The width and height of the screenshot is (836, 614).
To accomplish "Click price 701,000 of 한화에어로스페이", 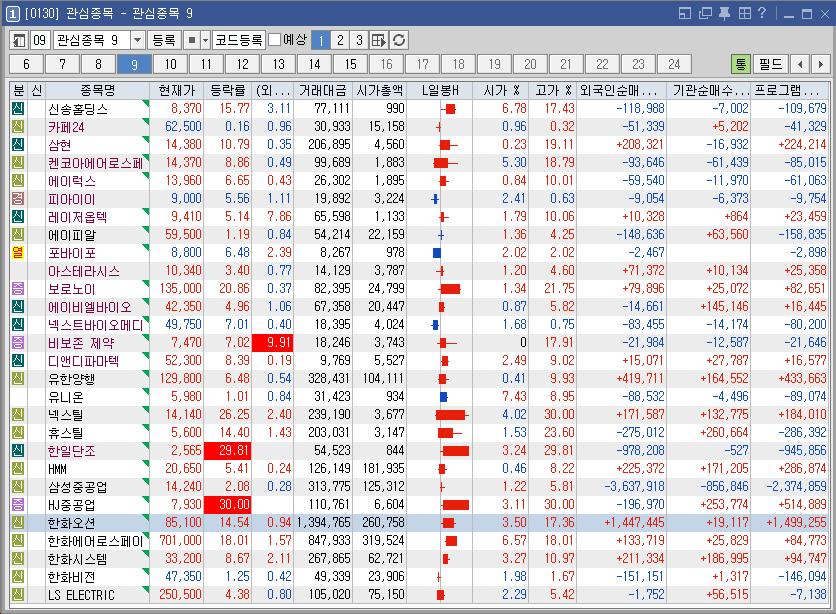I will 180,540.
